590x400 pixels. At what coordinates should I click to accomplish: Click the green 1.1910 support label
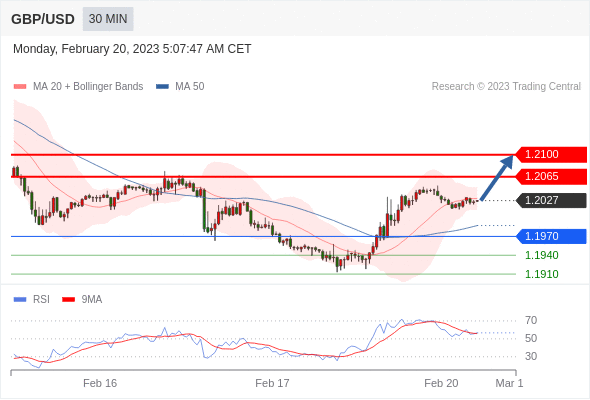tap(542, 274)
